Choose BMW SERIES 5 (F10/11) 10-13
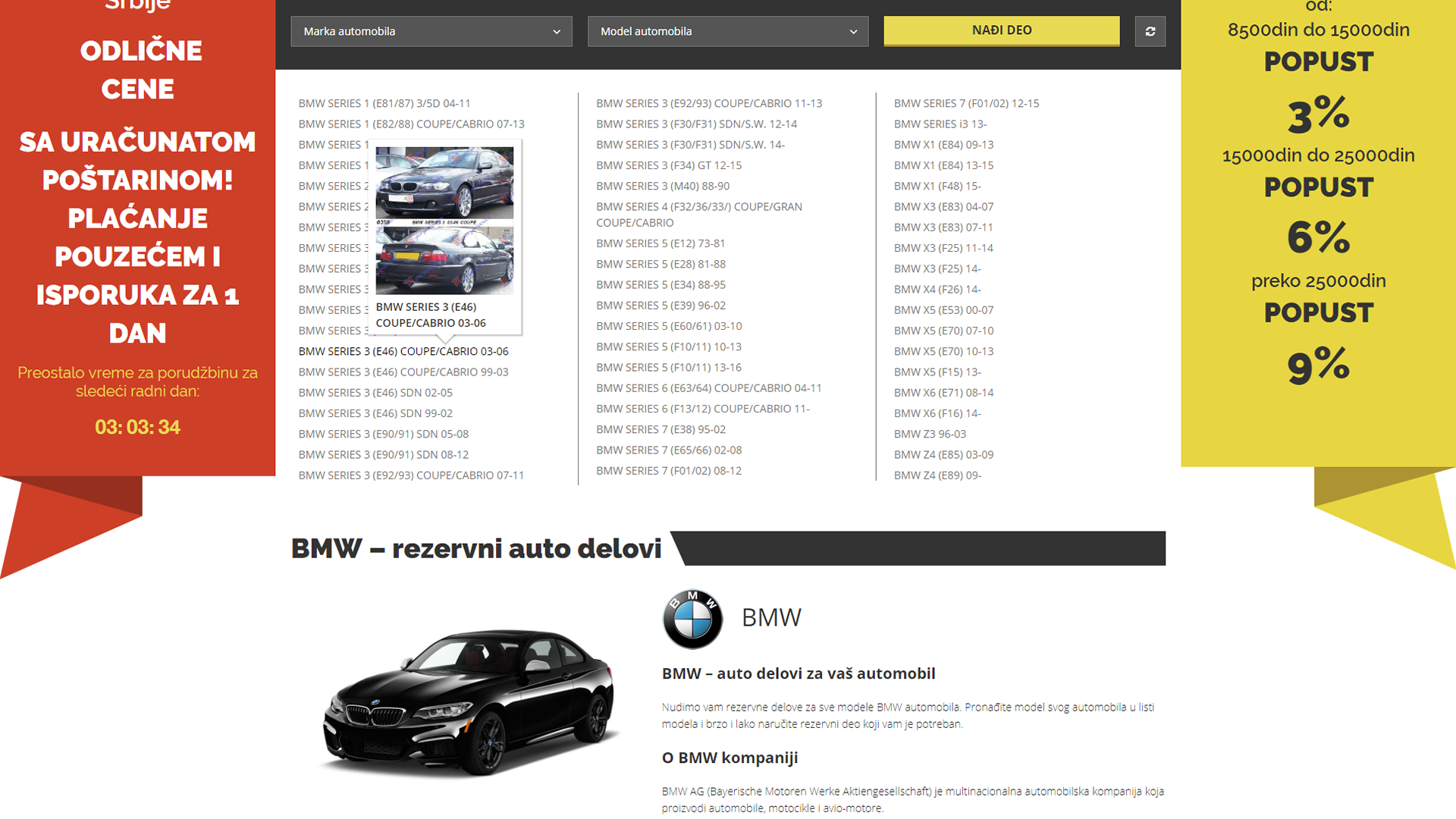Image resolution: width=1456 pixels, height=819 pixels. click(x=669, y=347)
